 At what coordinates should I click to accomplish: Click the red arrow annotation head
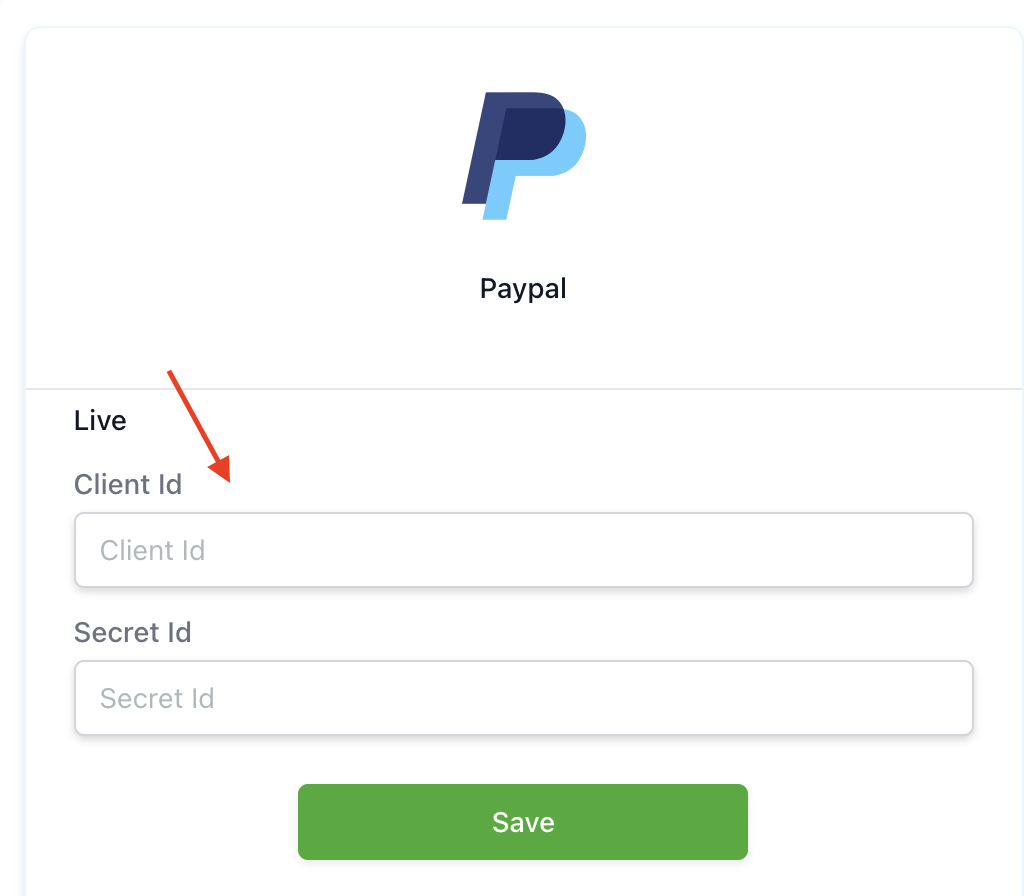pos(221,469)
